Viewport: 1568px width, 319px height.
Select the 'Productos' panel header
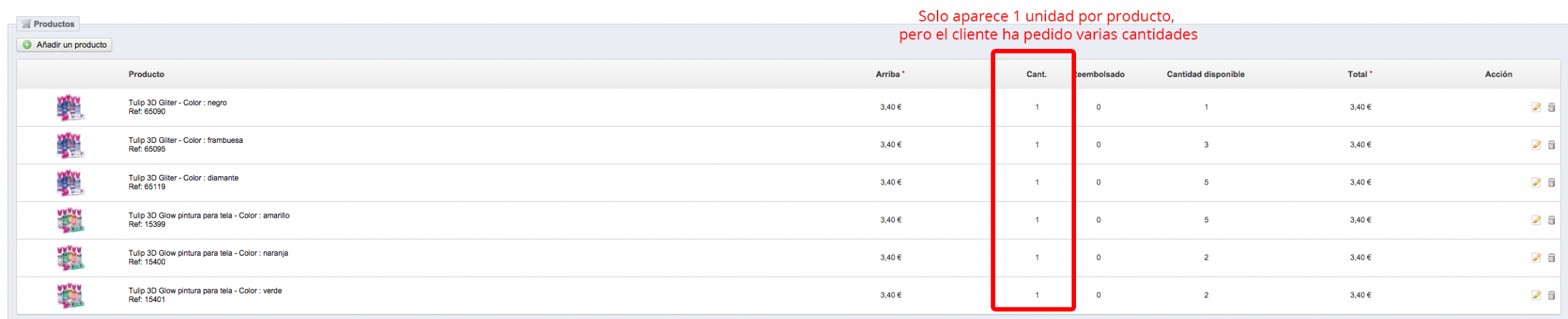coord(48,24)
